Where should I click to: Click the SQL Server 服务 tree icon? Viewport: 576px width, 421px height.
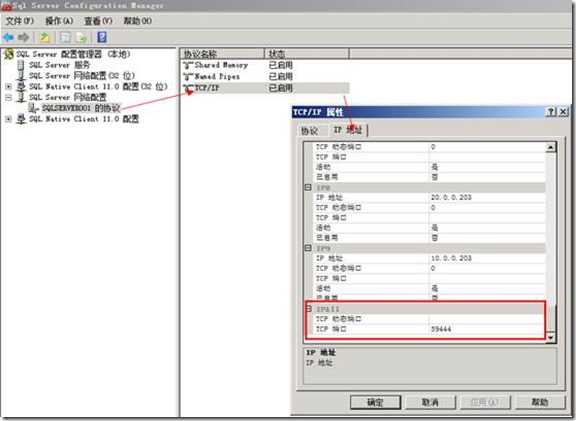tap(21, 65)
